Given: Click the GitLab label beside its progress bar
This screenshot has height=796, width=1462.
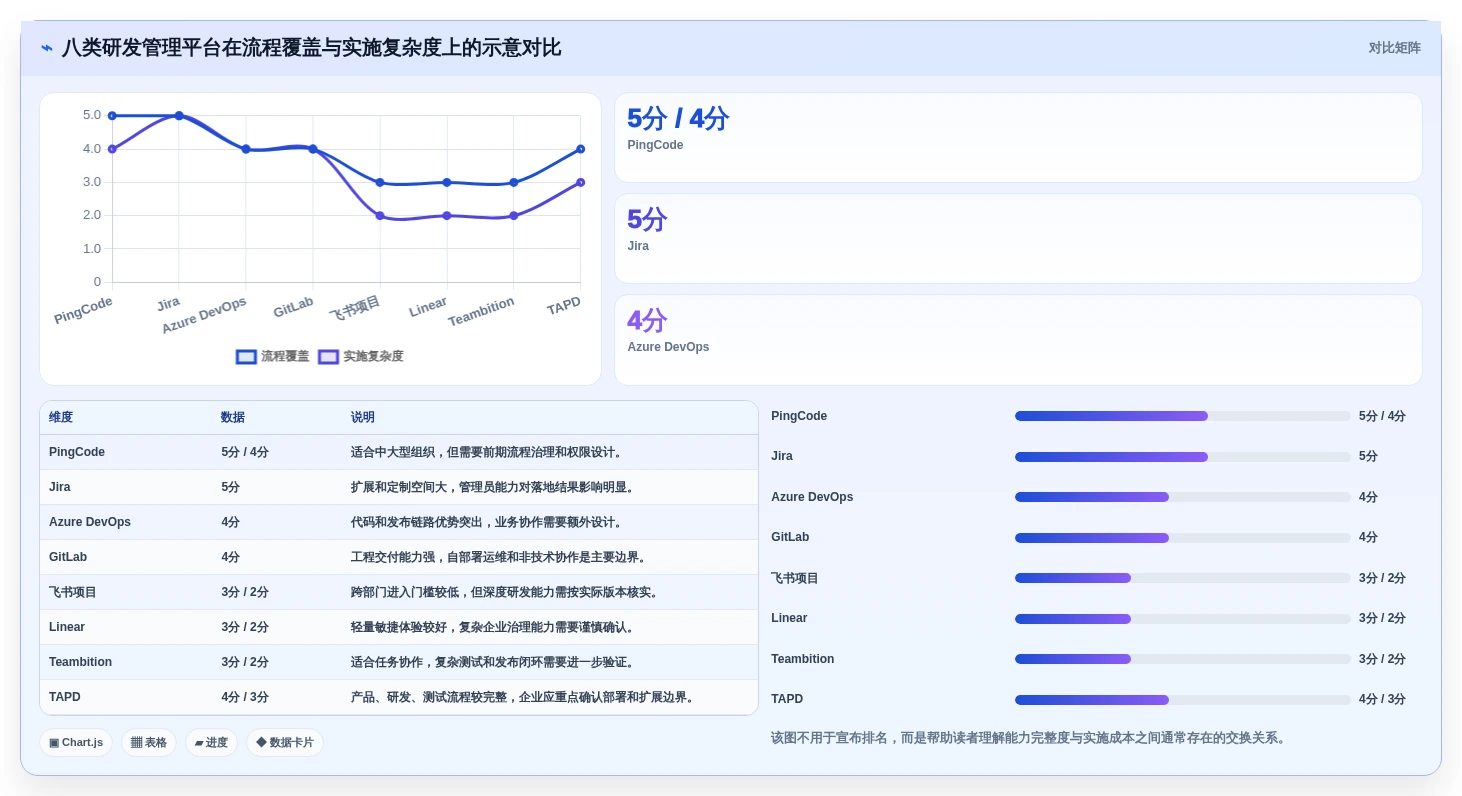Looking at the screenshot, I should click(790, 537).
